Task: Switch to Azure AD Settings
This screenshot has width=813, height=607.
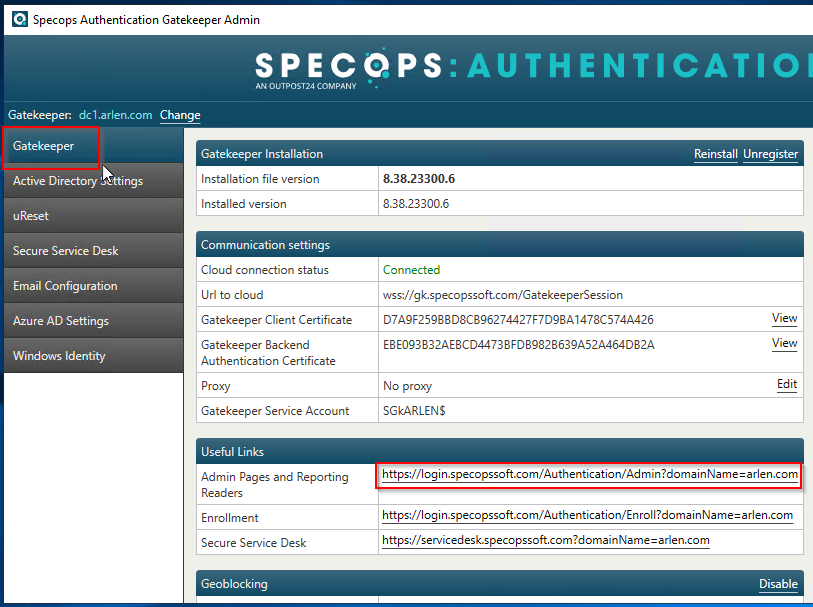Action: pyautogui.click(x=93, y=321)
